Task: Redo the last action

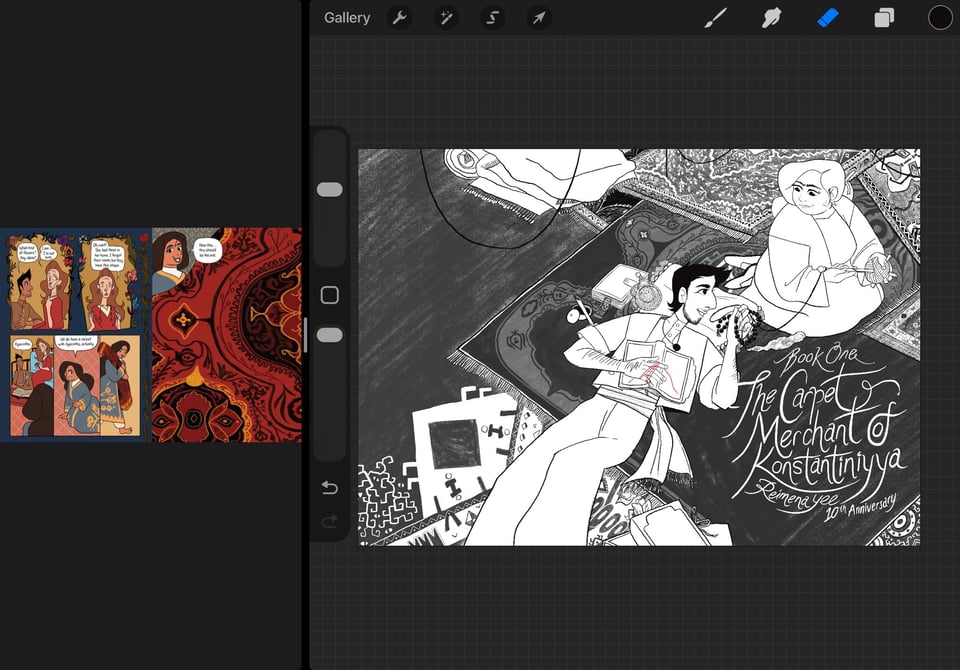Action: point(329,521)
